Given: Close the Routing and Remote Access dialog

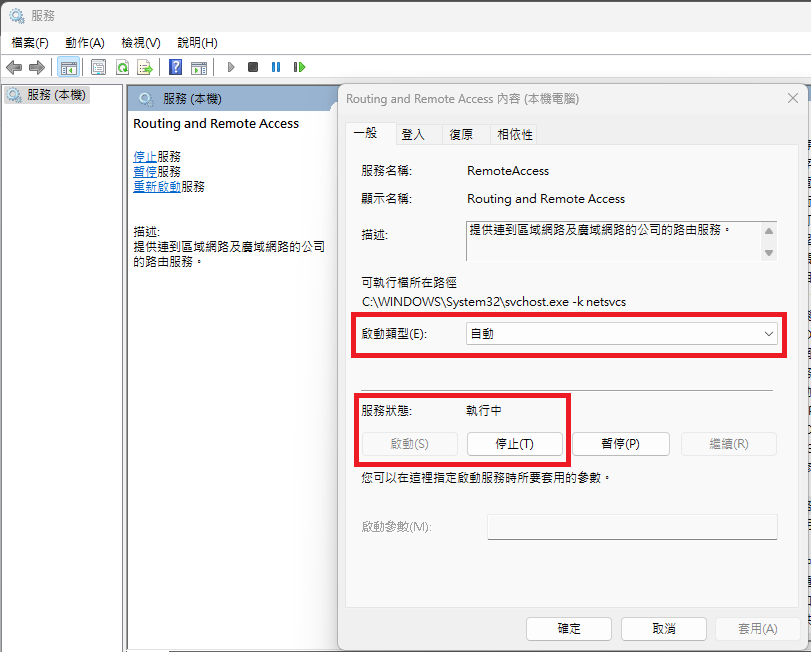Looking at the screenshot, I should pyautogui.click(x=793, y=98).
